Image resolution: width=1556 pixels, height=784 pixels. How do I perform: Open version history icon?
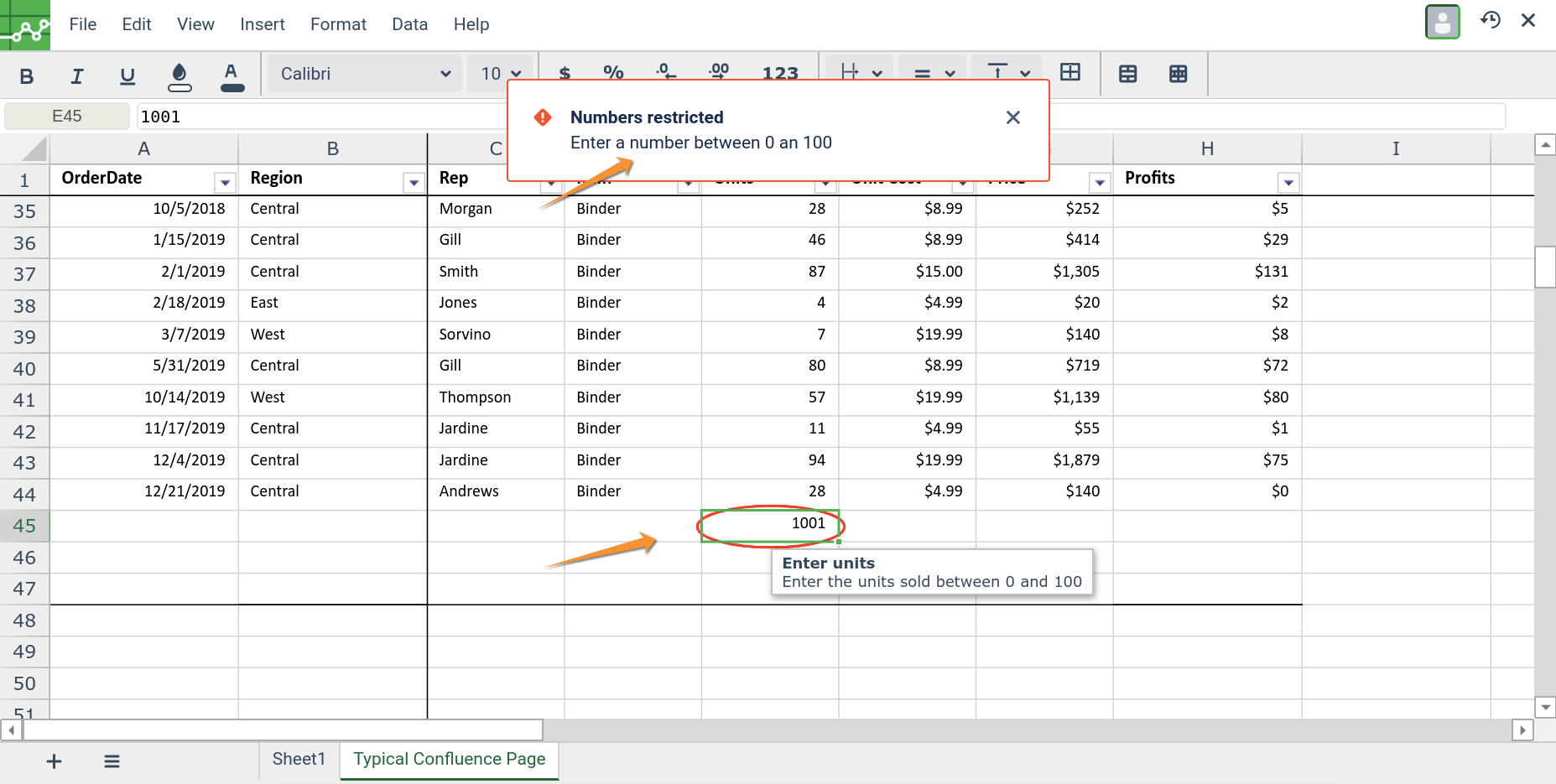pos(1490,20)
